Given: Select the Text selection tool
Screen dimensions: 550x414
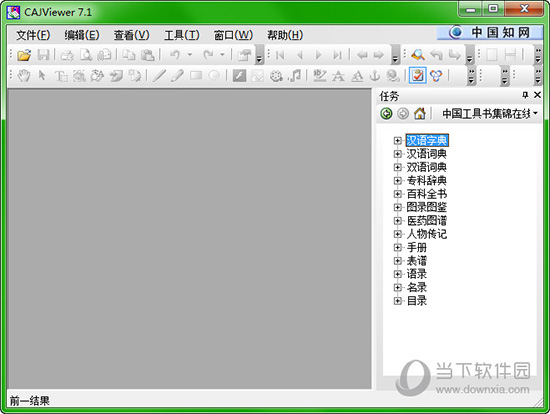Looking at the screenshot, I should coord(61,75).
